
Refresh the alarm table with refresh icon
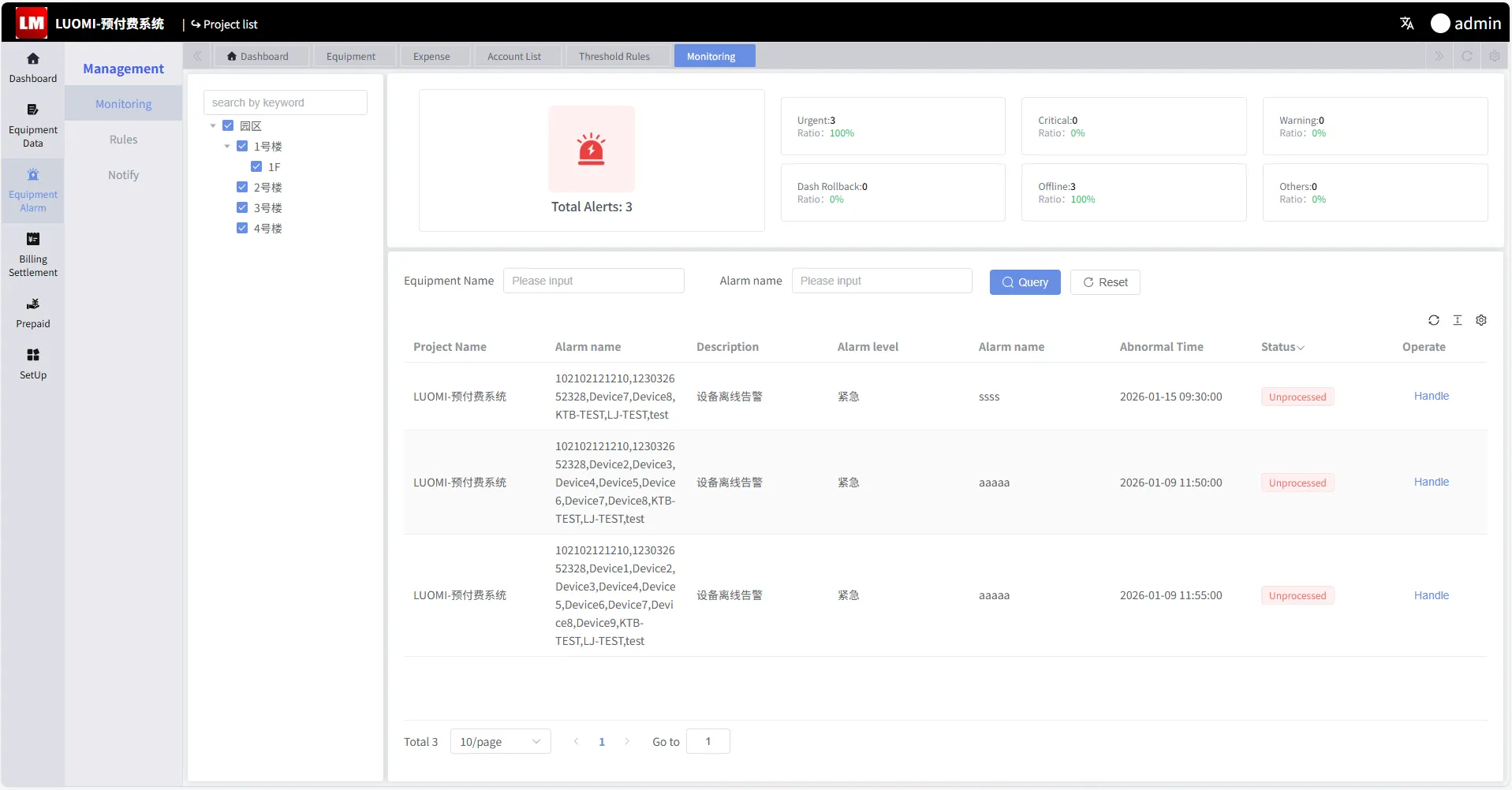(1433, 320)
